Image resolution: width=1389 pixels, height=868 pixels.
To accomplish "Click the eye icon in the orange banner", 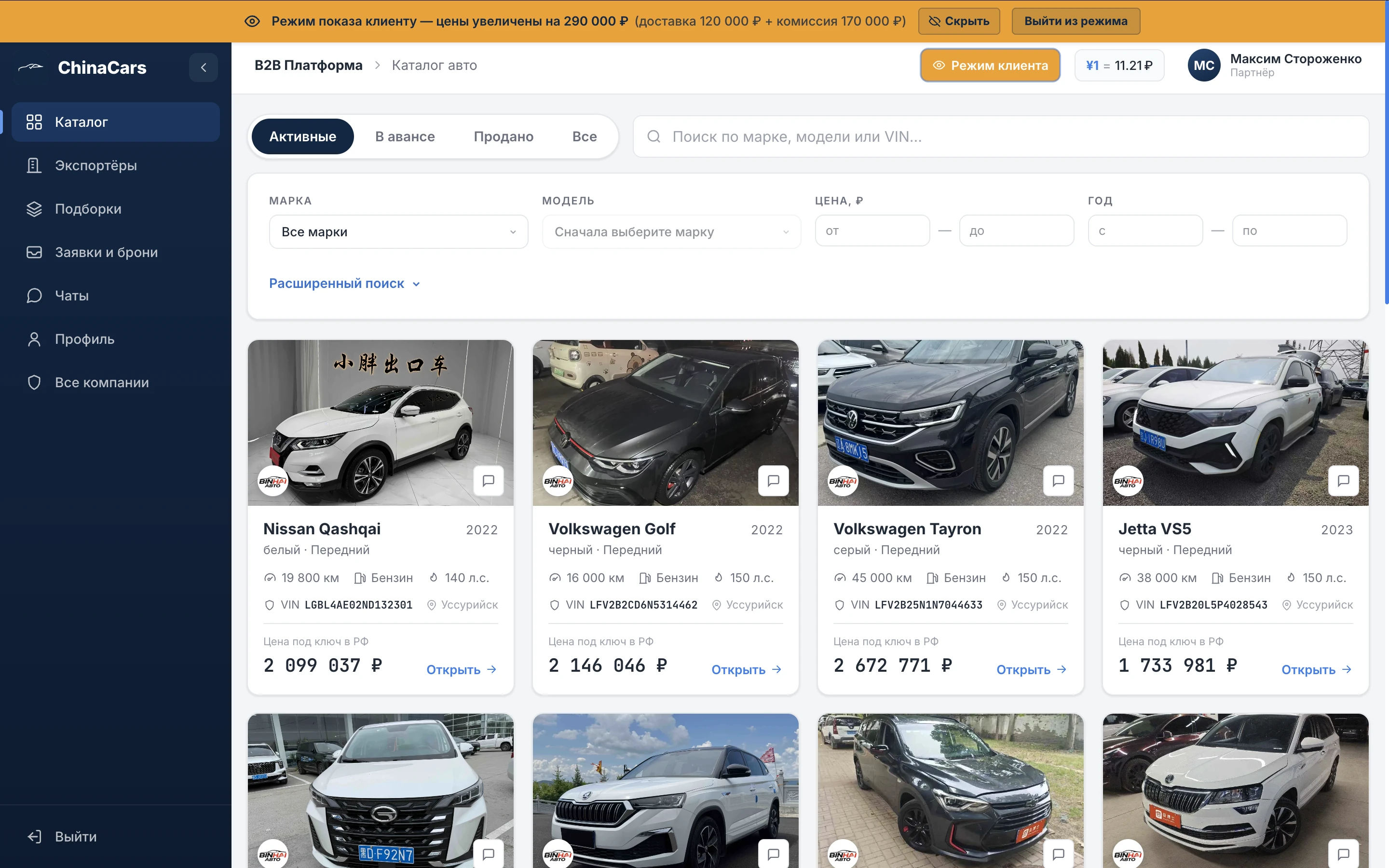I will 252,21.
